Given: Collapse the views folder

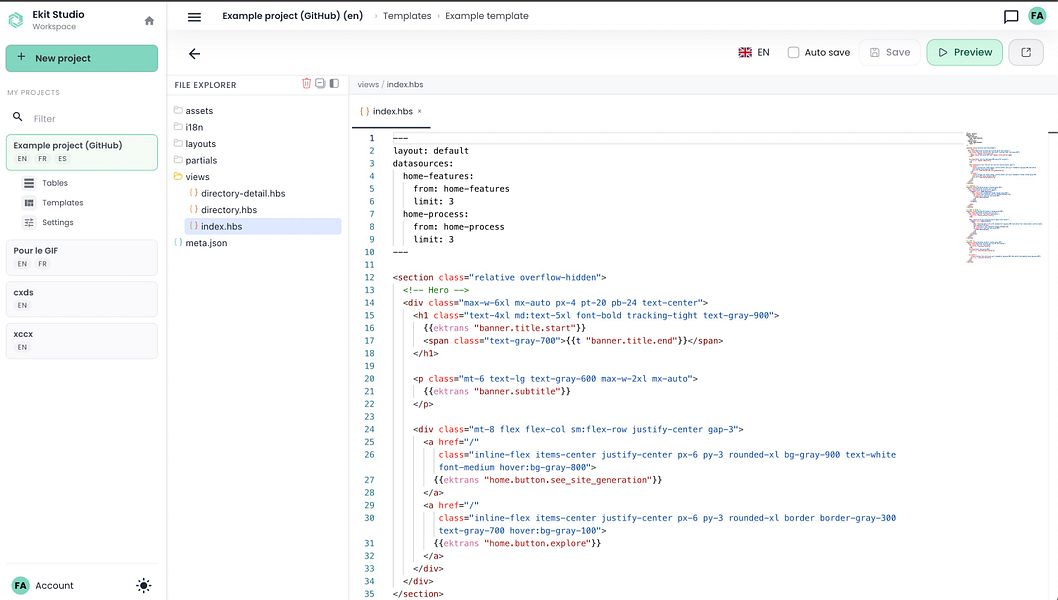Looking at the screenshot, I should [197, 177].
